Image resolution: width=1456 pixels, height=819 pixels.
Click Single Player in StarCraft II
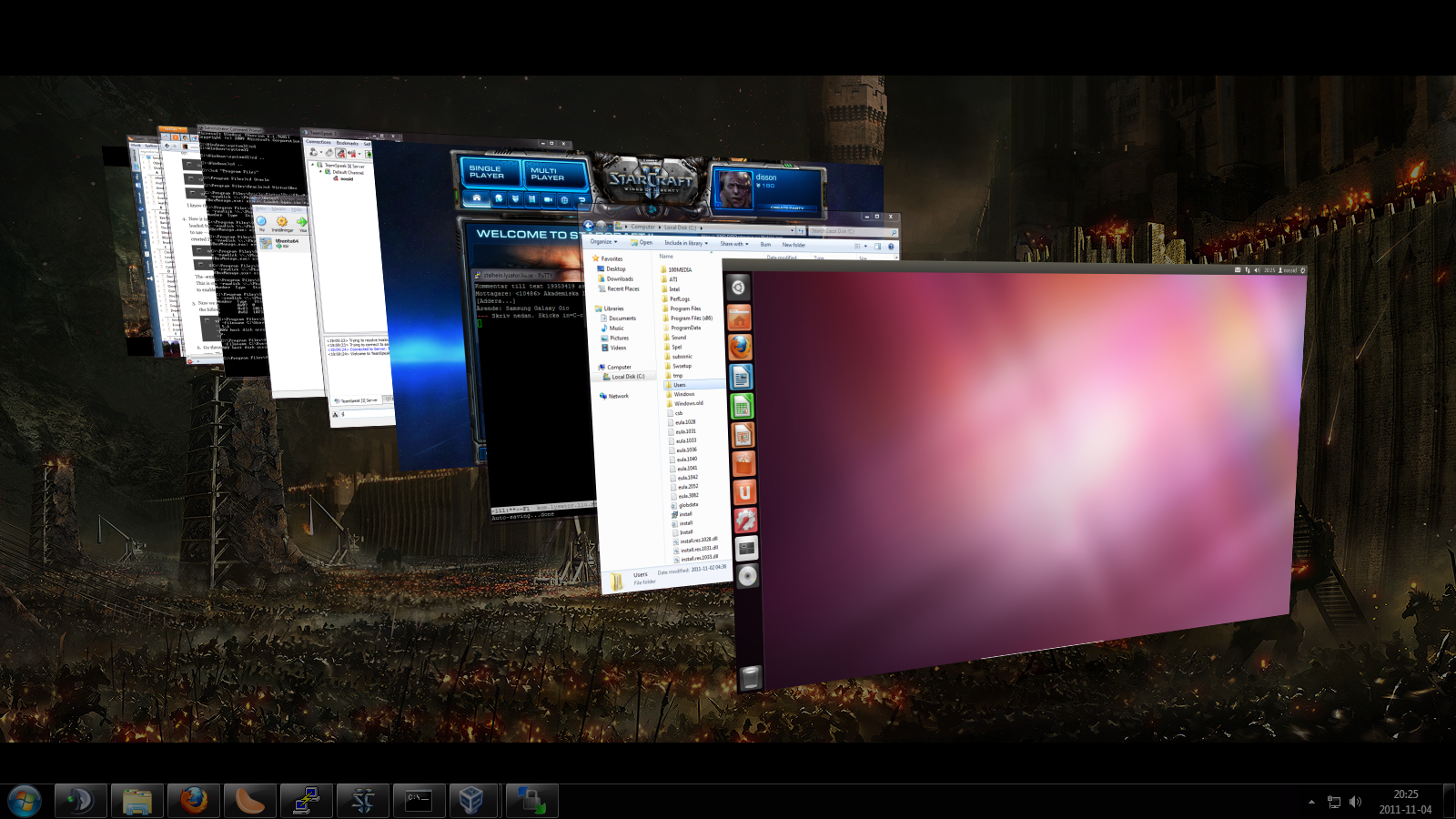click(x=490, y=172)
